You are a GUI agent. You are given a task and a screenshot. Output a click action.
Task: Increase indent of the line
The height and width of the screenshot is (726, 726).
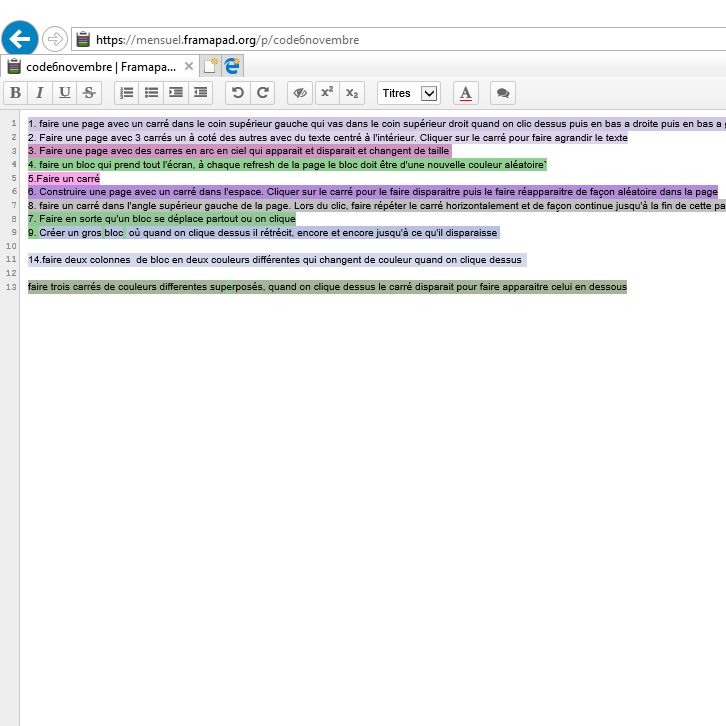175,93
